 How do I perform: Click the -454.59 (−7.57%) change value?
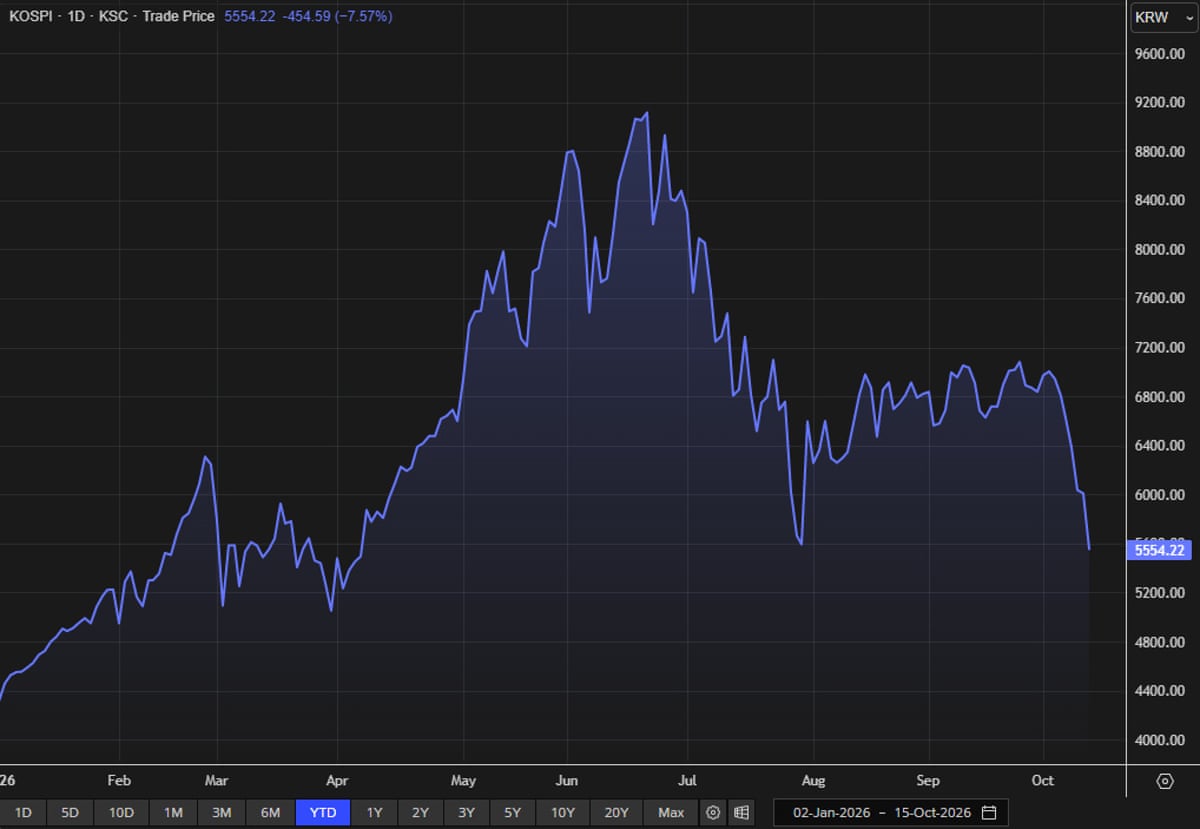(338, 17)
